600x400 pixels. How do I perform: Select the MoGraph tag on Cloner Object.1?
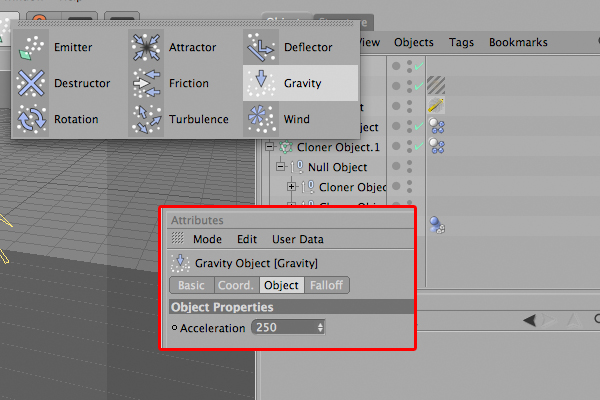click(x=436, y=146)
